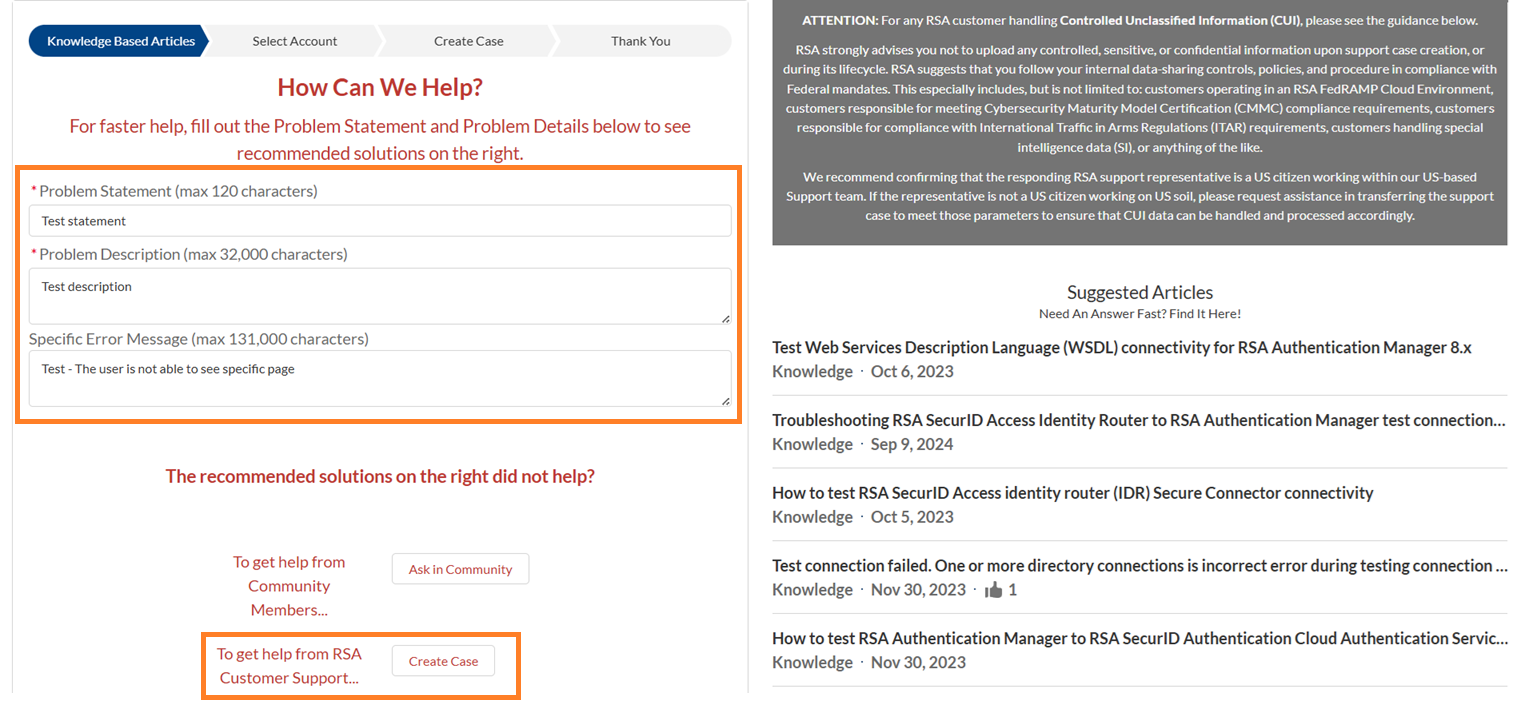Screen dimensions: 1520x705
Task: Click the Sep 9, 2024 article date
Action: 912,444
